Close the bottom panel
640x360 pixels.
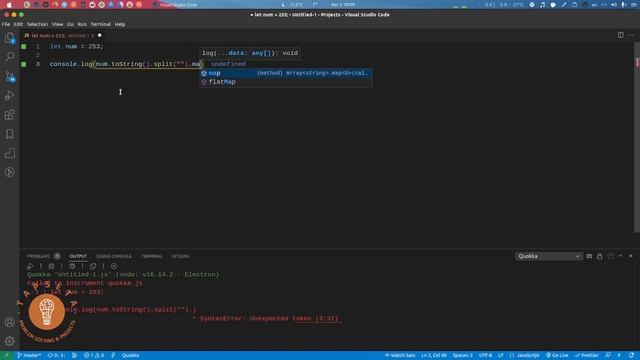[x=631, y=256]
